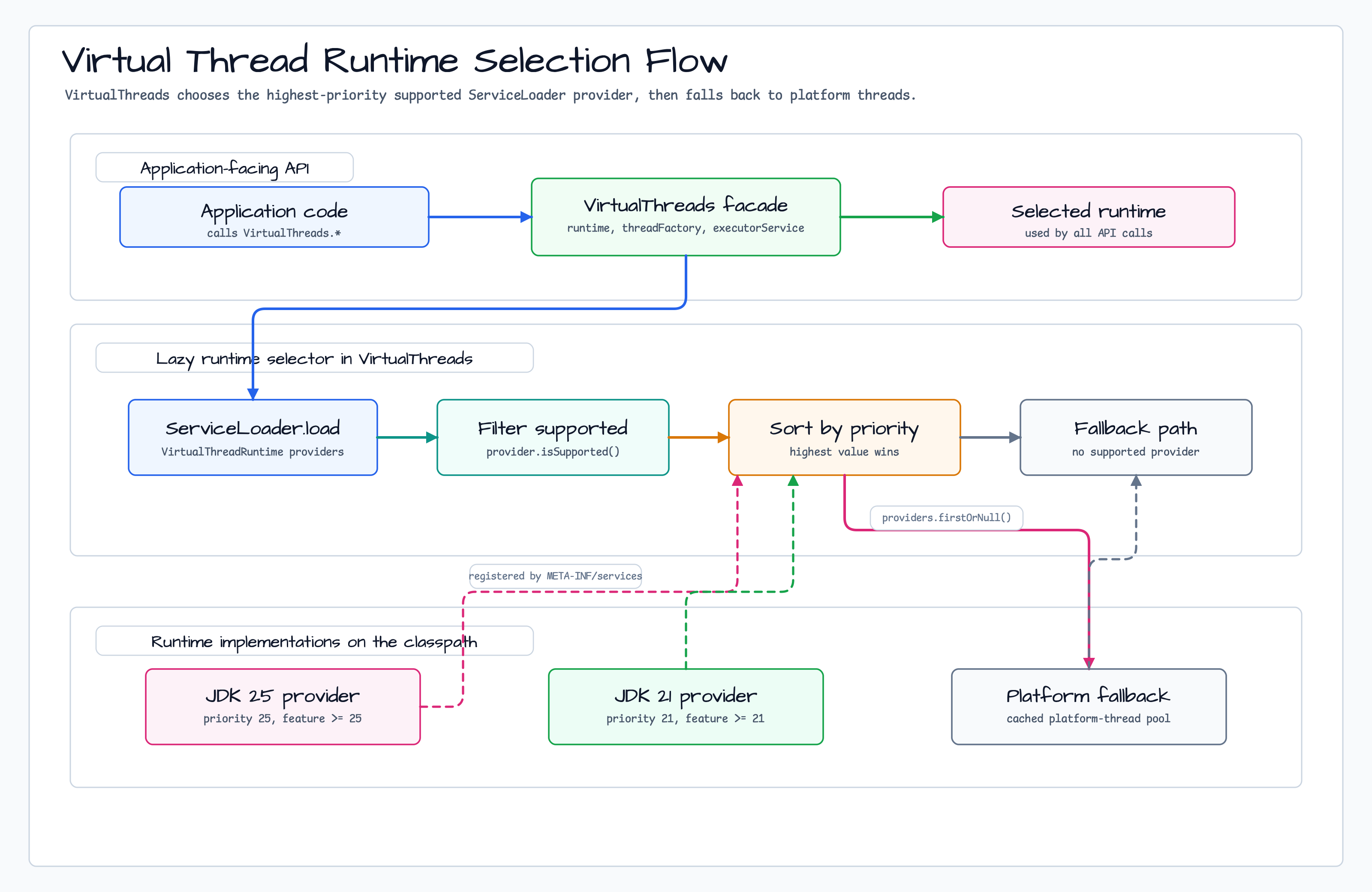This screenshot has width=1372, height=892.
Task: Select the Selected runtime node
Action: [1088, 217]
